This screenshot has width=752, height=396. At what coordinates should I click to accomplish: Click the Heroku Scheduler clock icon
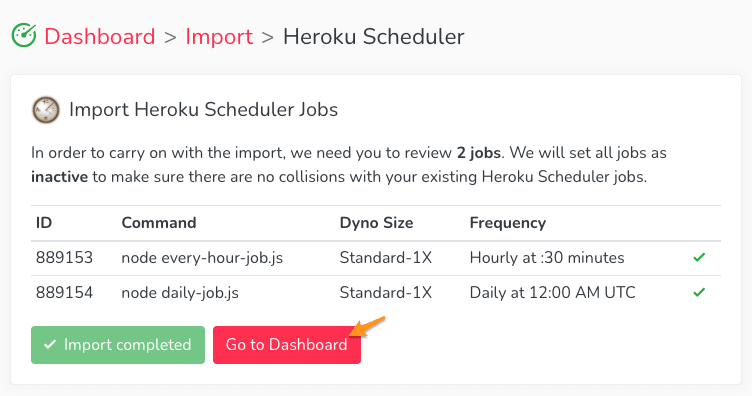click(x=46, y=110)
